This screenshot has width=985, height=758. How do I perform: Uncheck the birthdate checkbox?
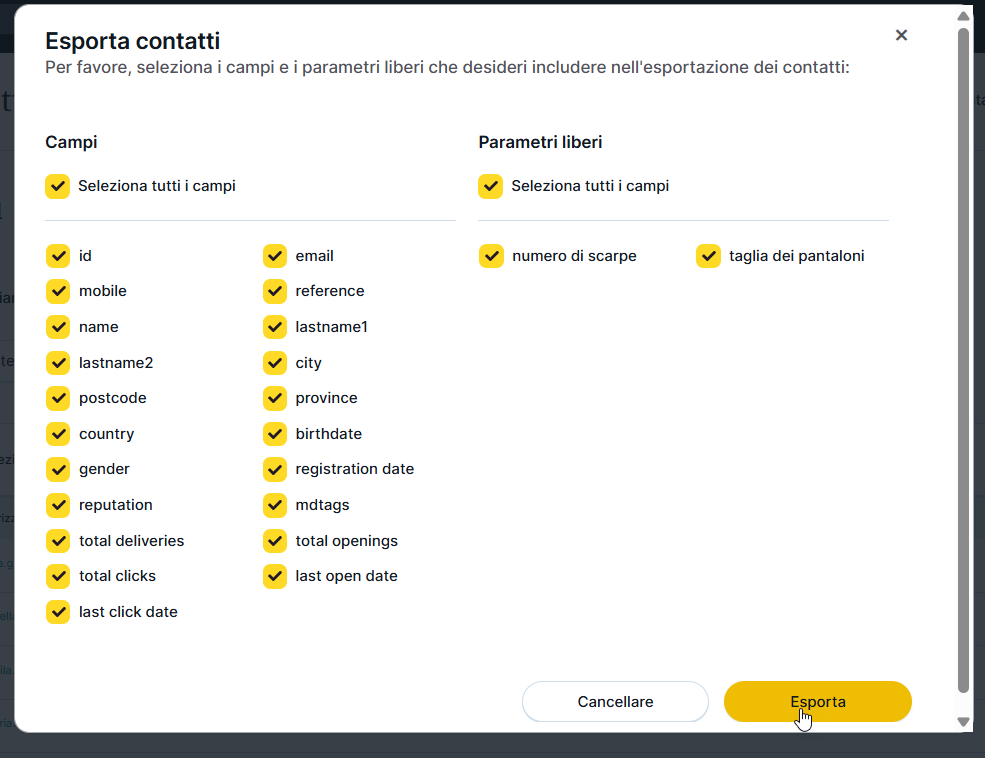pyautogui.click(x=275, y=434)
